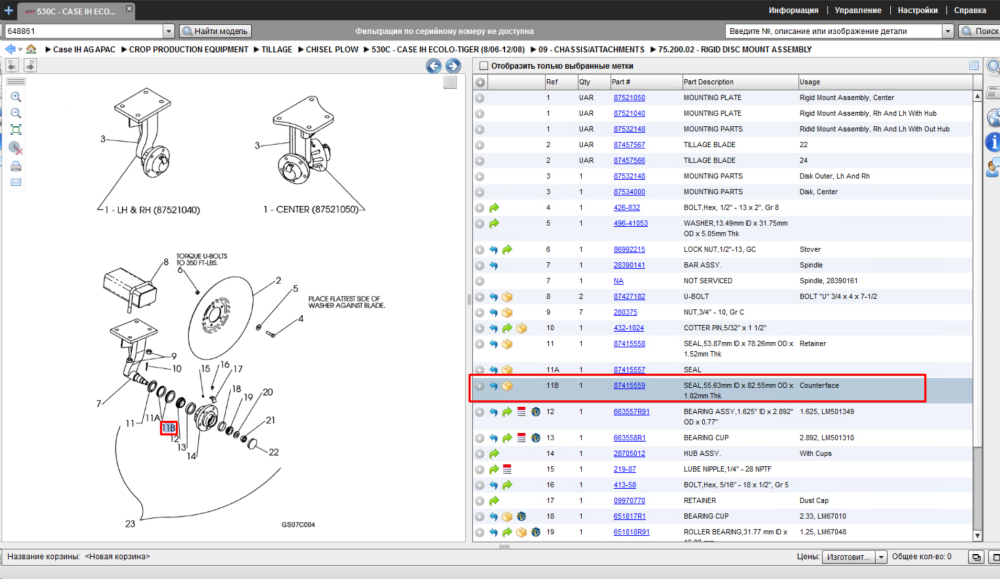Click package icon for U-BOLT row
Screen dimensions: 1000x579
[x=507, y=297]
